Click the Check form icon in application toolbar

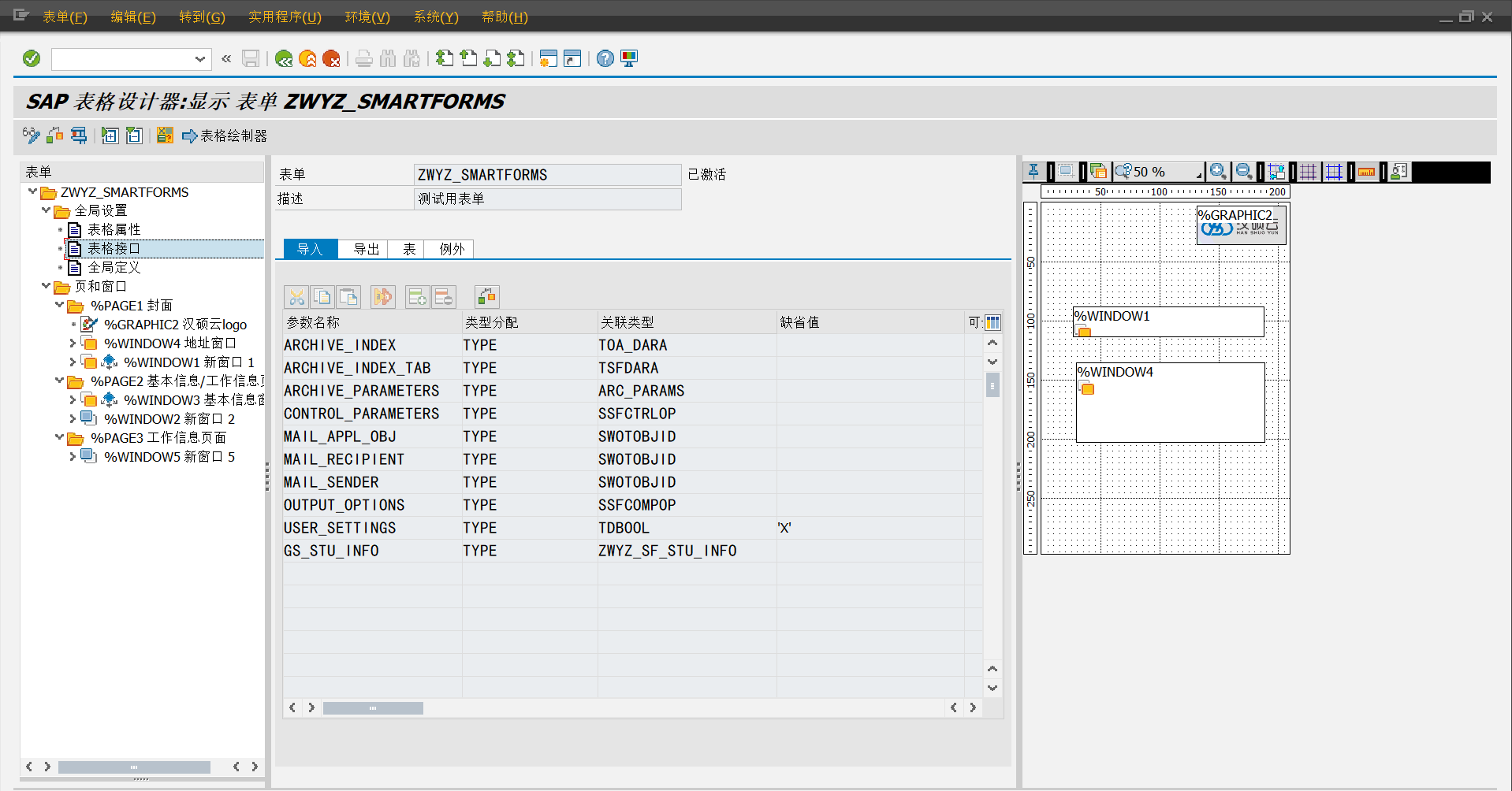click(54, 136)
